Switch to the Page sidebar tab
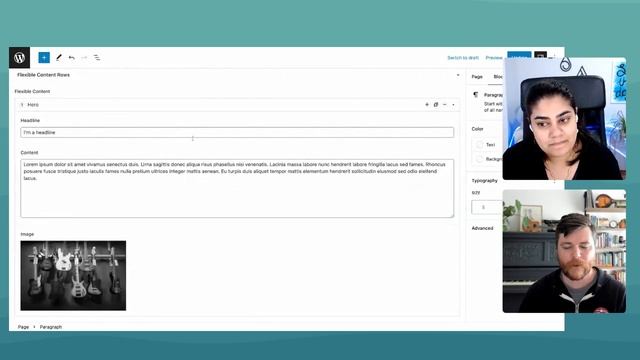Viewport: 640px width, 360px height. (477, 77)
